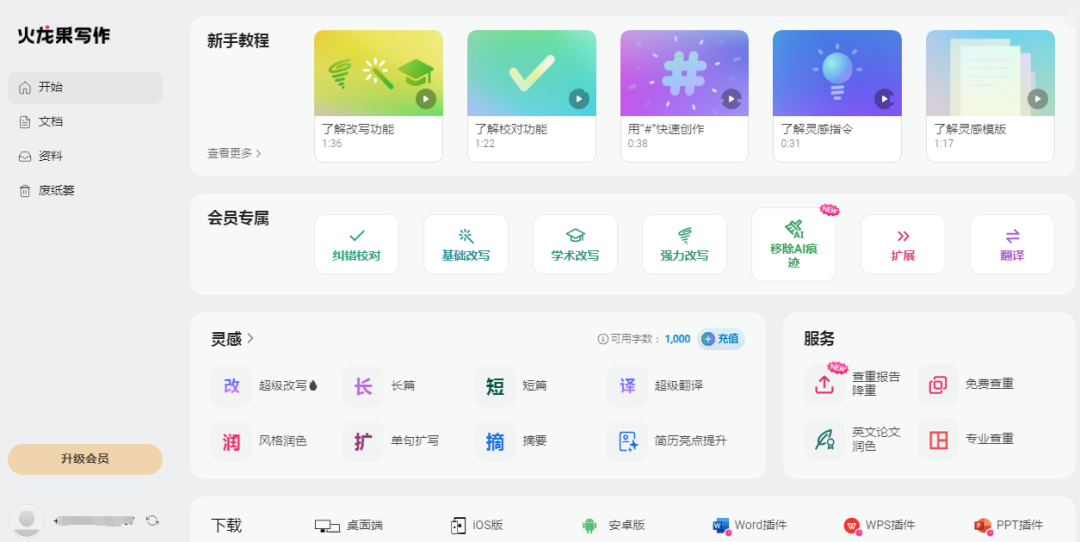
Task: Click the 英文论文润色 quill icon
Action: click(824, 439)
